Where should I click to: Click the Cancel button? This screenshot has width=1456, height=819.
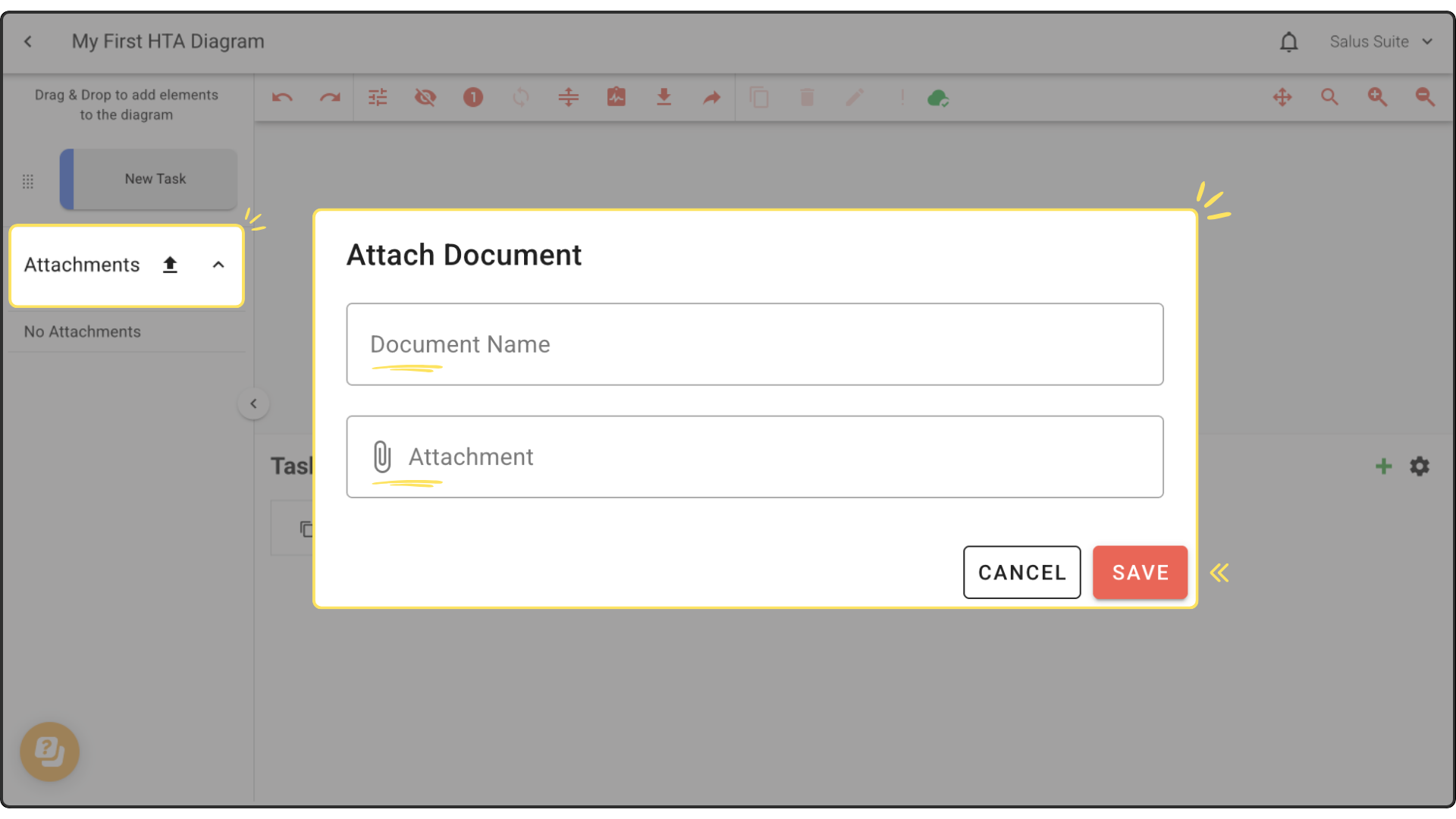pos(1021,573)
